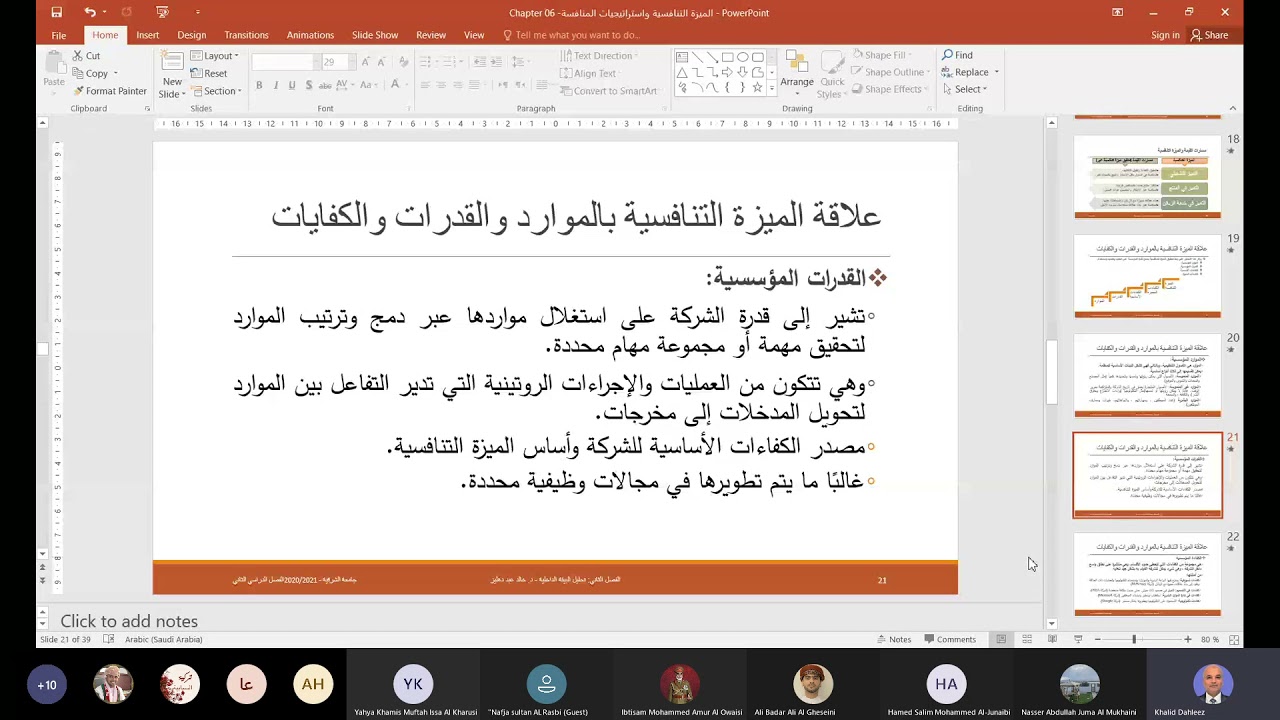
Task: Switch to Normal view
Action: coord(1001,639)
